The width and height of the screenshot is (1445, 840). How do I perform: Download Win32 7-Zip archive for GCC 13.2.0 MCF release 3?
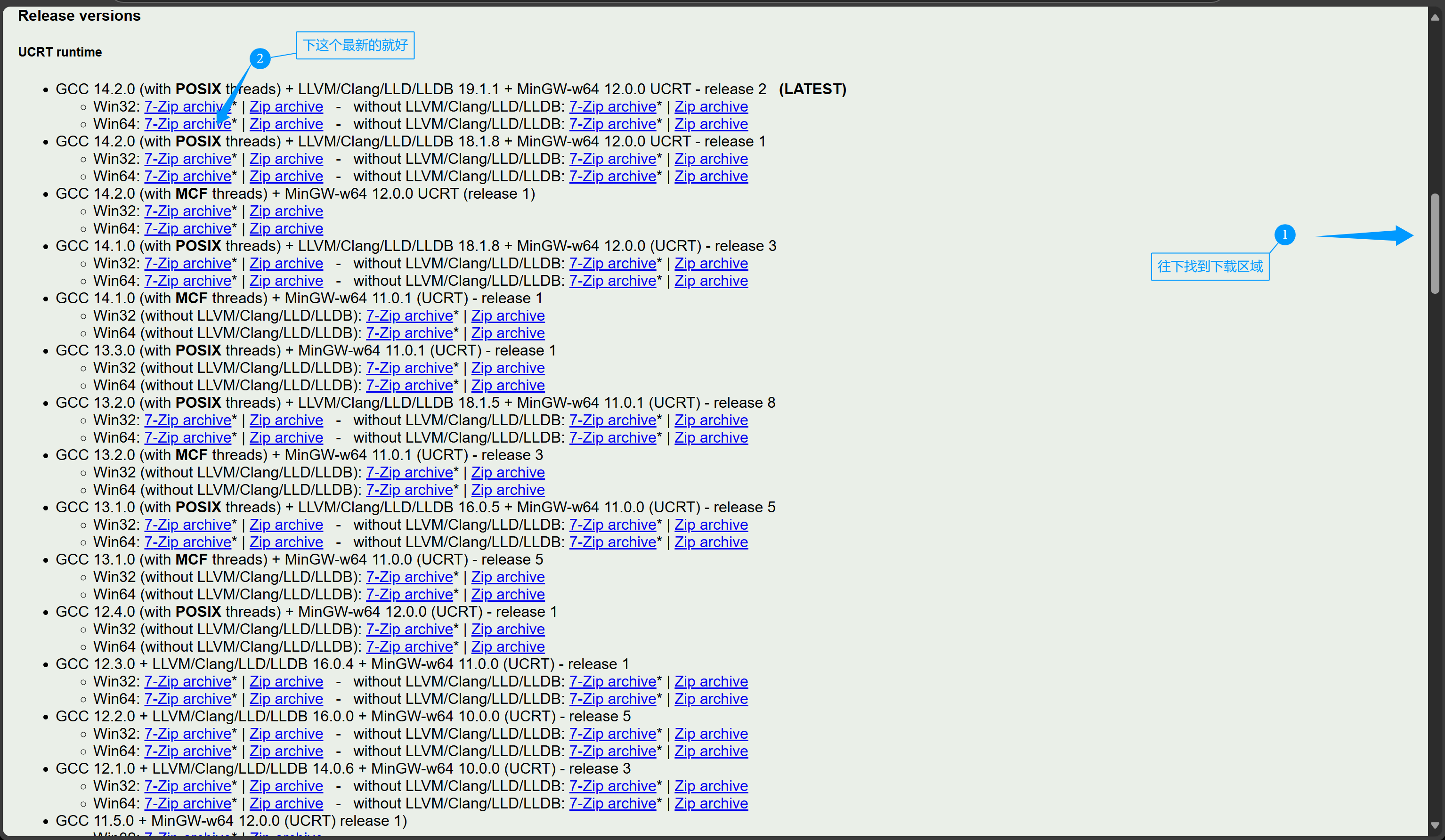[x=409, y=472]
